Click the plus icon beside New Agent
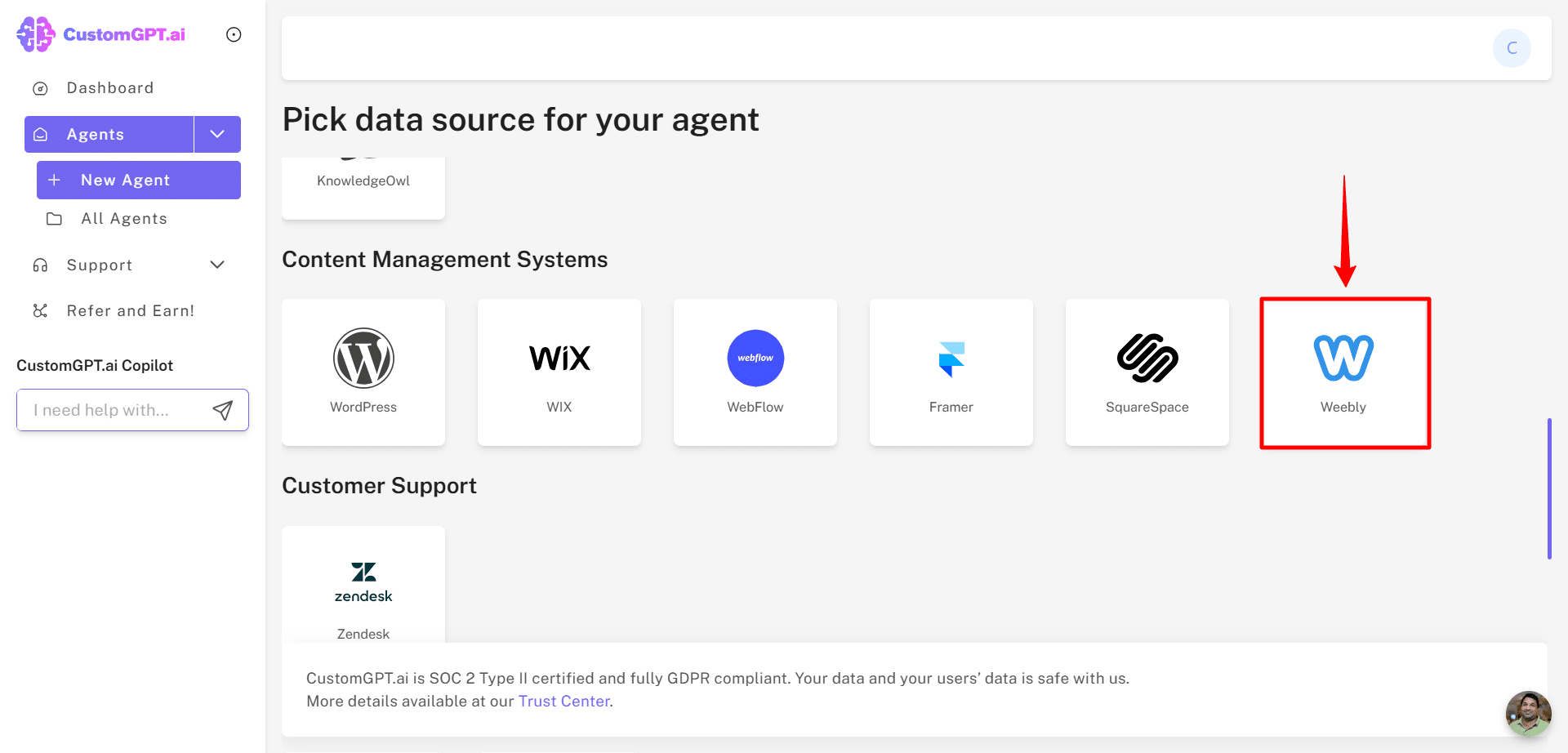The width and height of the screenshot is (1568, 753). [x=54, y=180]
